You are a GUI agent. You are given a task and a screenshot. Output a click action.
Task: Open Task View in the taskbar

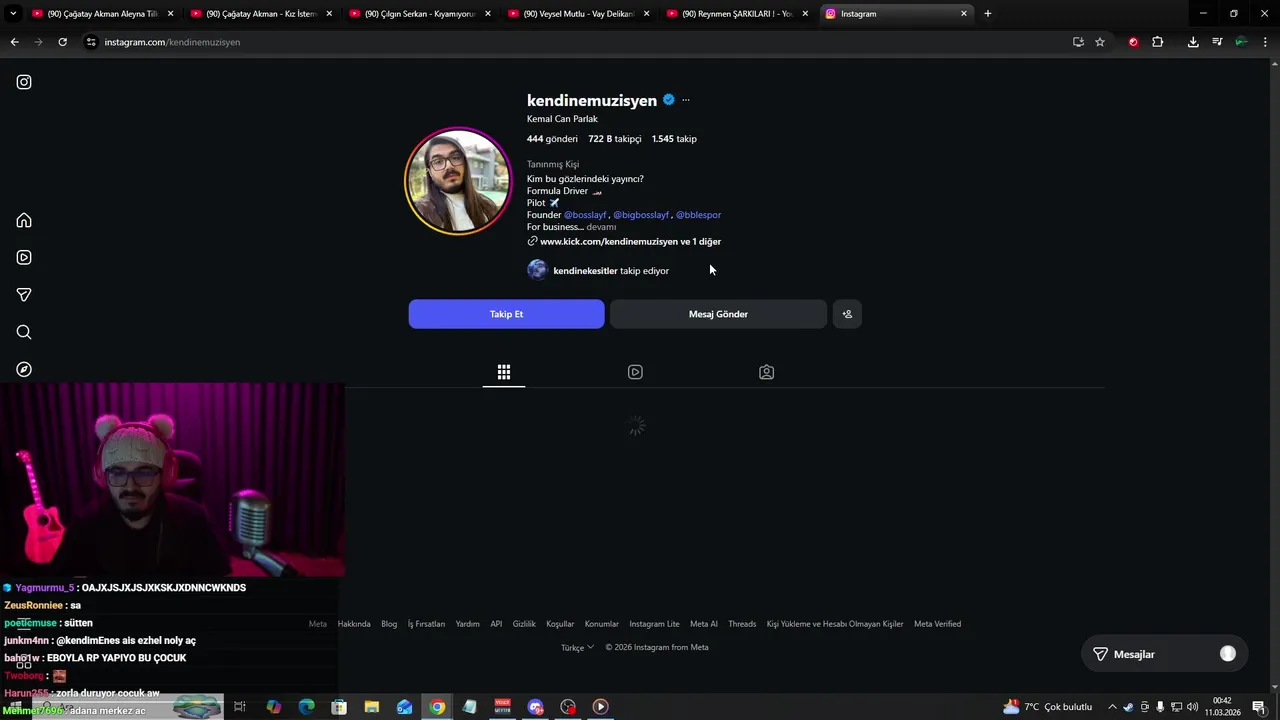click(240, 707)
